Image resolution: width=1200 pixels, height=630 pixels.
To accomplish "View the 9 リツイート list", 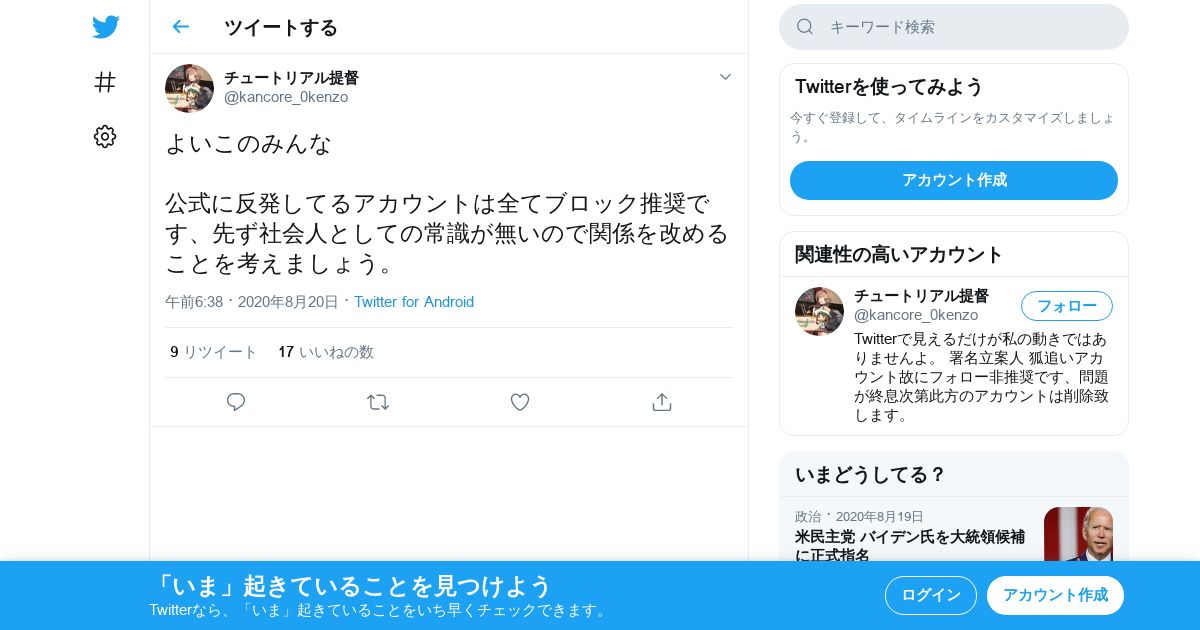I will pyautogui.click(x=213, y=352).
